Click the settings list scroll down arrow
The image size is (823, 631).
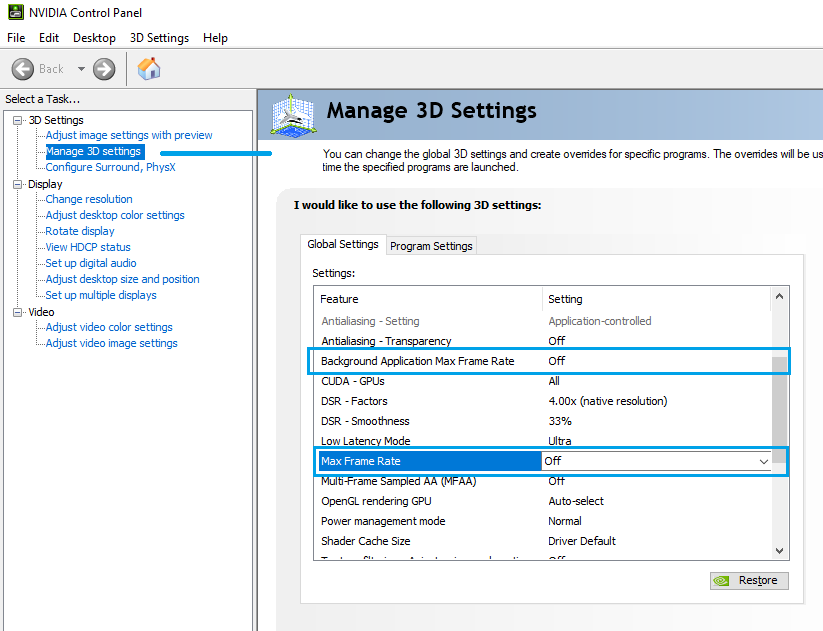pyautogui.click(x=780, y=549)
